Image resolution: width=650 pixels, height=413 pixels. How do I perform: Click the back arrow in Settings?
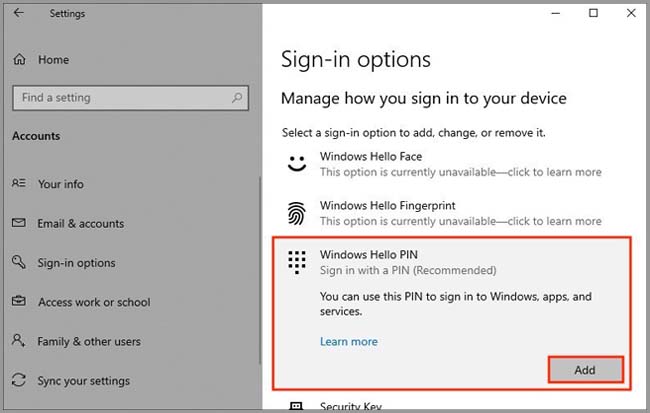(19, 13)
